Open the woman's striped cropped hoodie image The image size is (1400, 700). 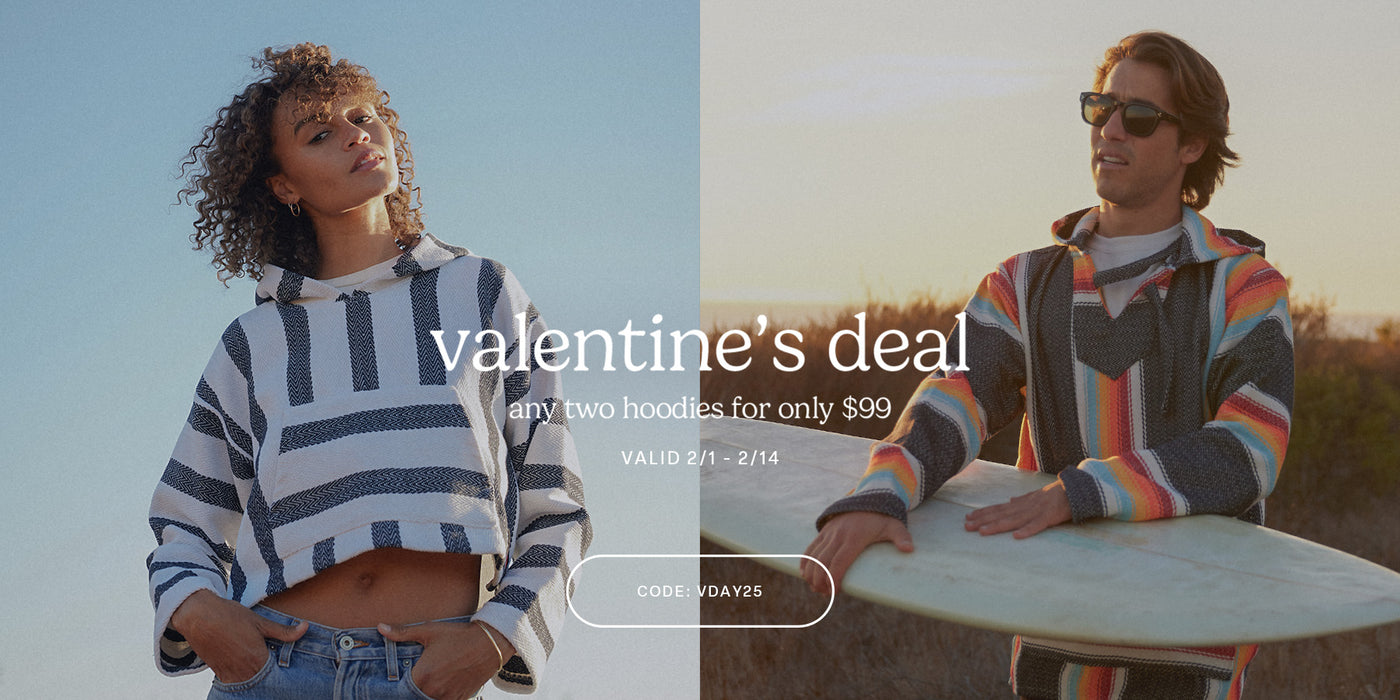pos(370,460)
